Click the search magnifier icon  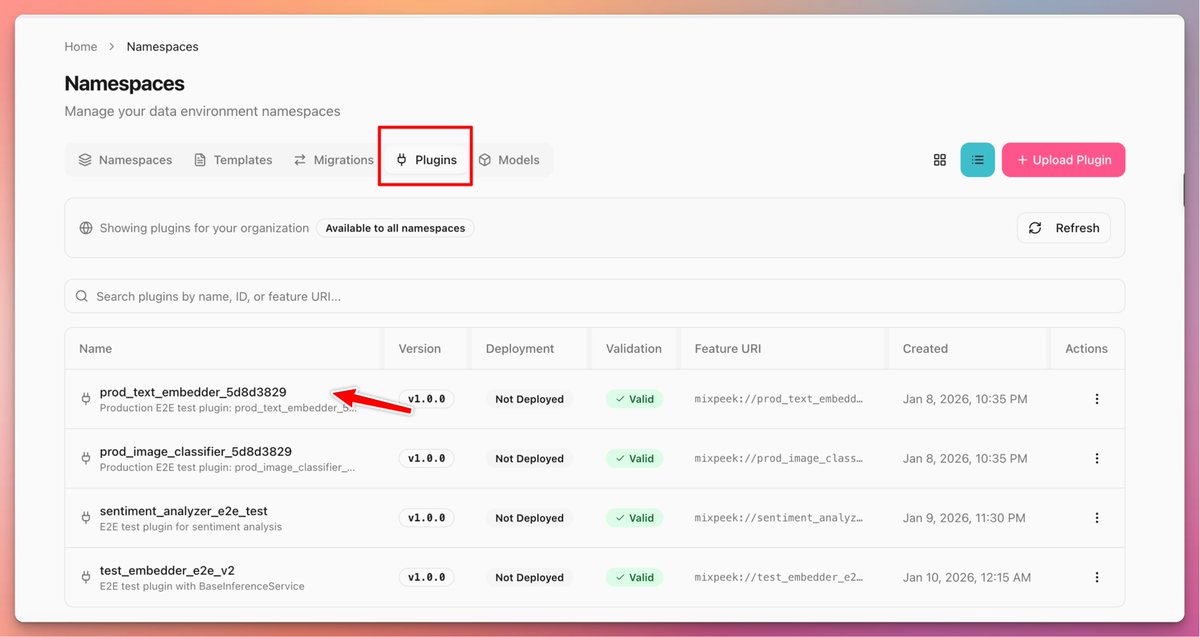tap(82, 296)
